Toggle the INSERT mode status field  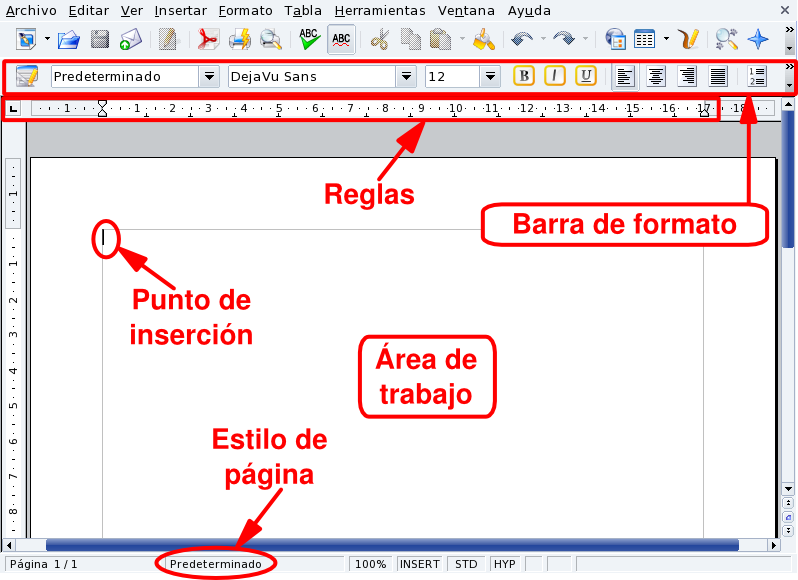(419, 564)
